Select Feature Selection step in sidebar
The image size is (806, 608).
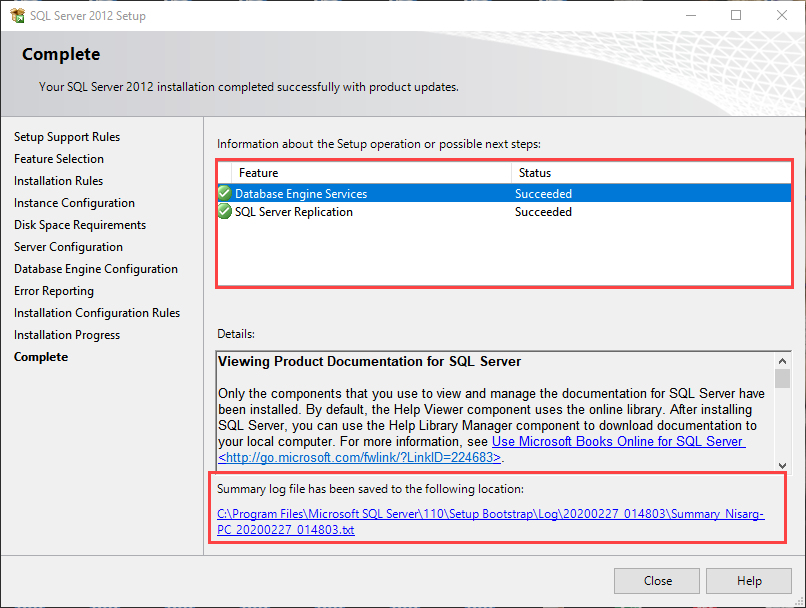[59, 159]
